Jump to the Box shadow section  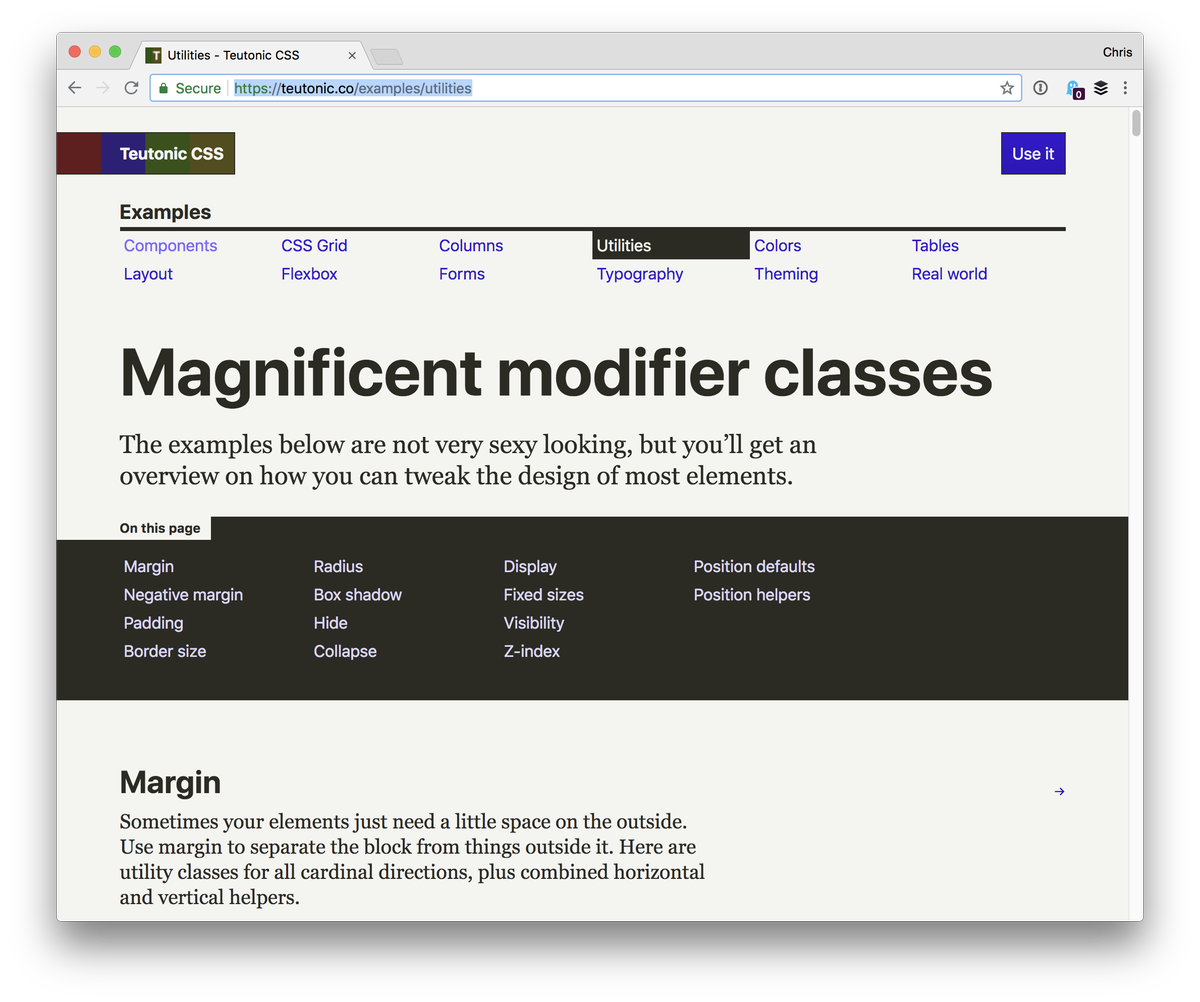(358, 594)
